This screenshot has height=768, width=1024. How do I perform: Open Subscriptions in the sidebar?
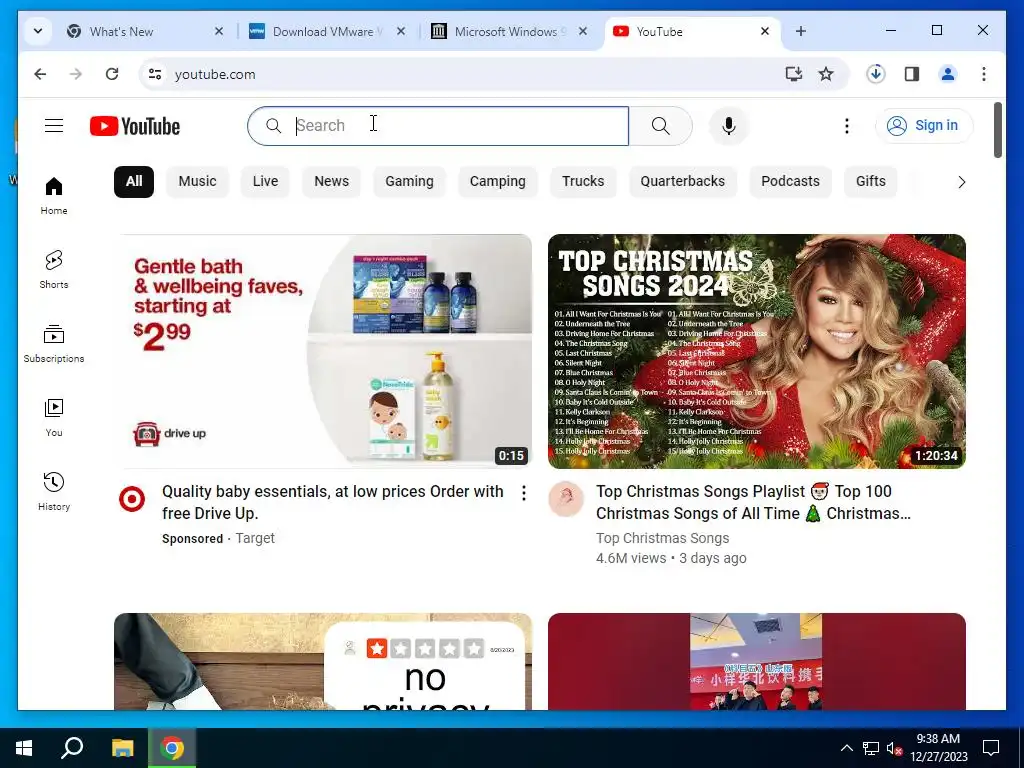pos(54,344)
